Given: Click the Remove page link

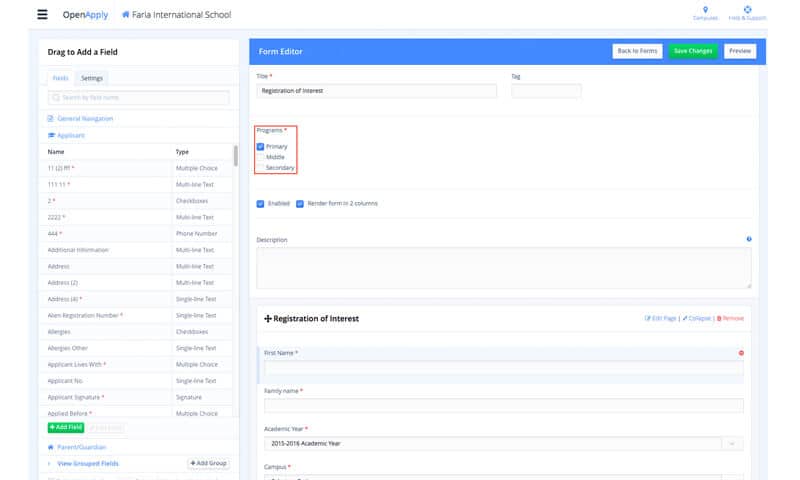Looking at the screenshot, I should [x=730, y=318].
